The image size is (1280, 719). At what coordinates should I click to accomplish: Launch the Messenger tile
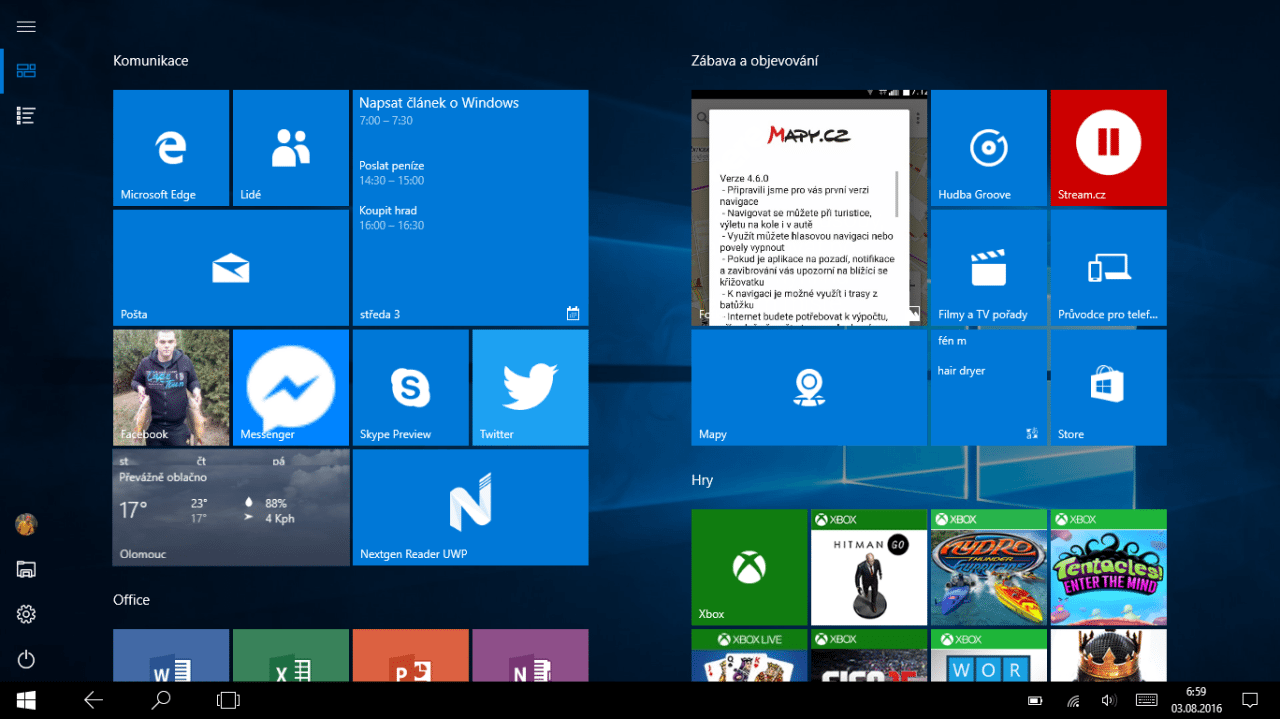(291, 388)
